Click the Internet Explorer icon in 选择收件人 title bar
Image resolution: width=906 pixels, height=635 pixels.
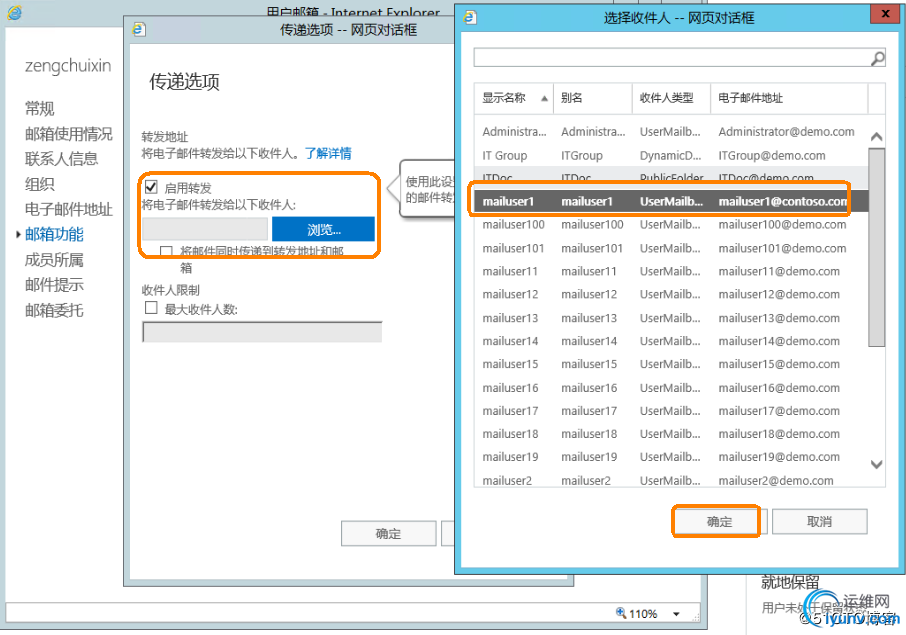coord(470,17)
